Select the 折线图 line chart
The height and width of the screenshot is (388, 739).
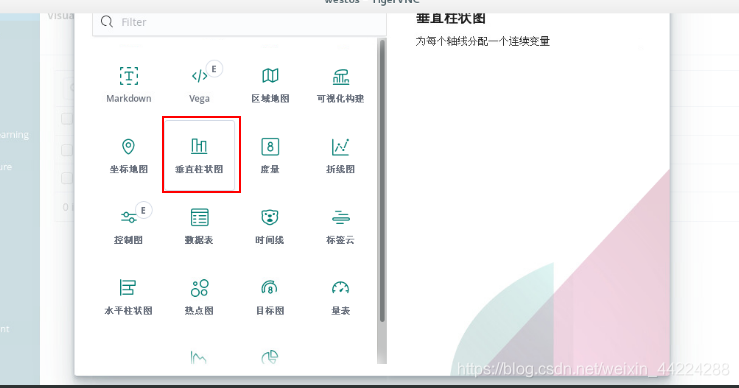340,156
